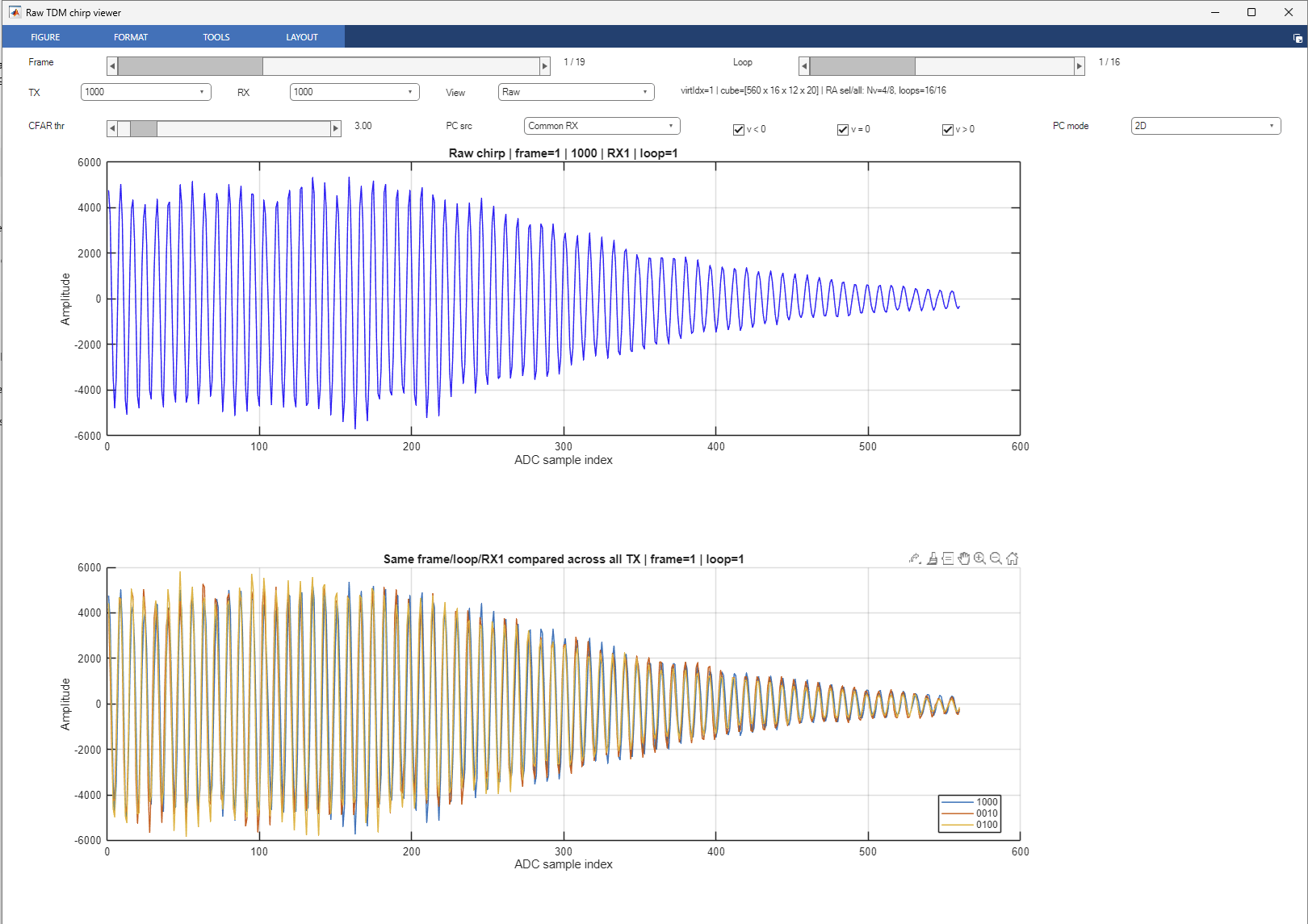
Task: Maximize the chirp viewer window
Action: point(1251,12)
